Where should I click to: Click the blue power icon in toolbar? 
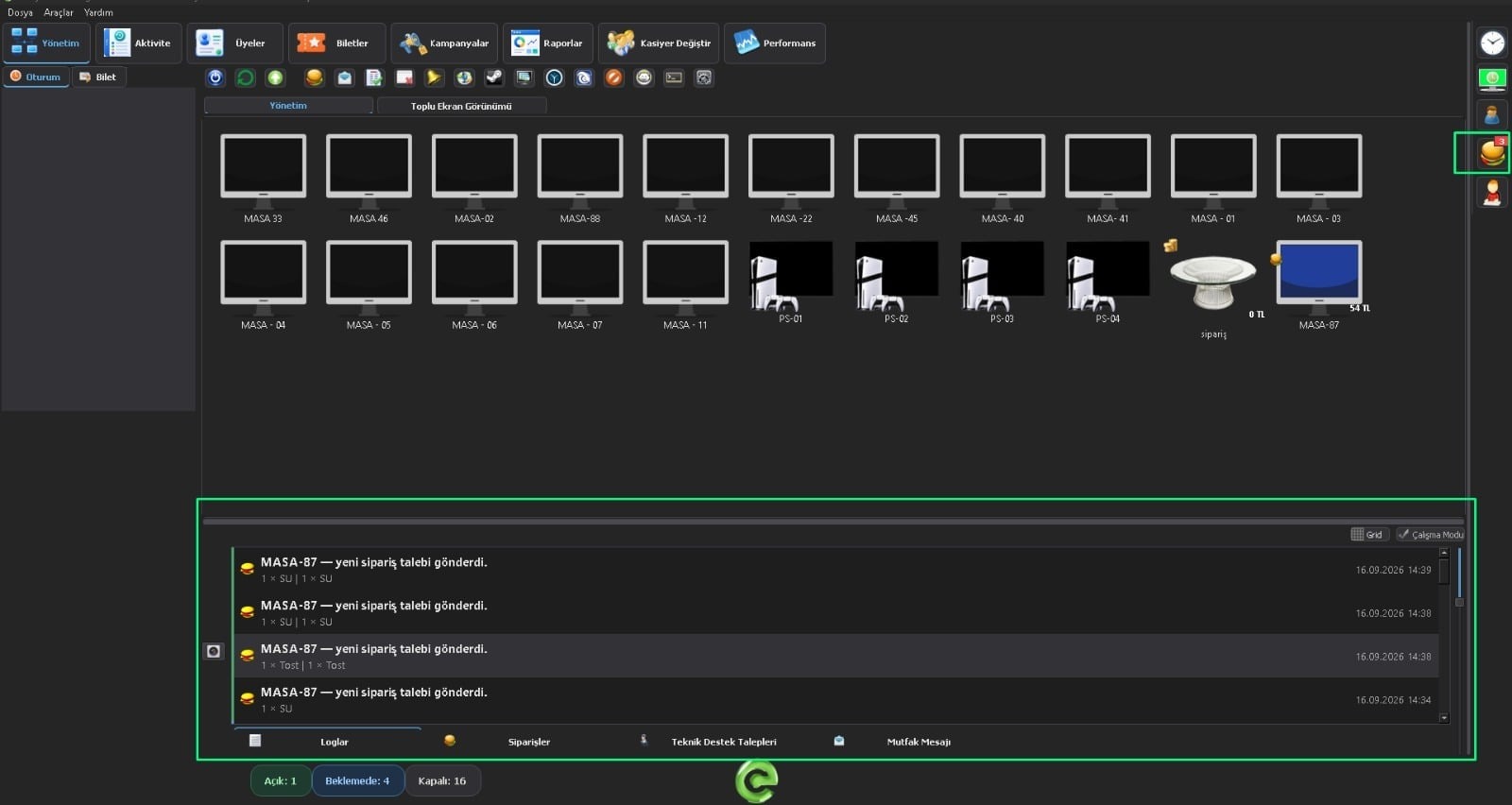215,77
